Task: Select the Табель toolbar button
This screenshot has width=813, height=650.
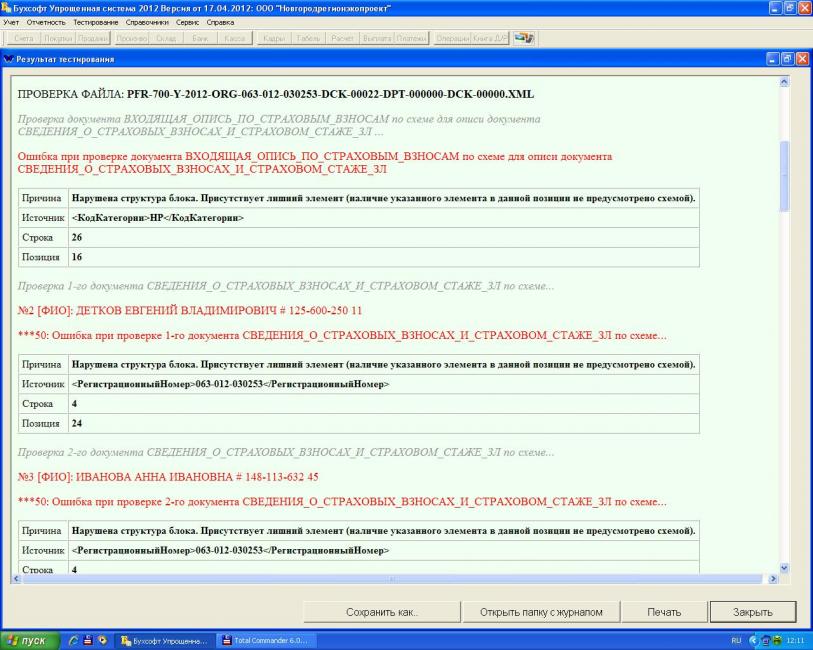Action: pyautogui.click(x=308, y=38)
